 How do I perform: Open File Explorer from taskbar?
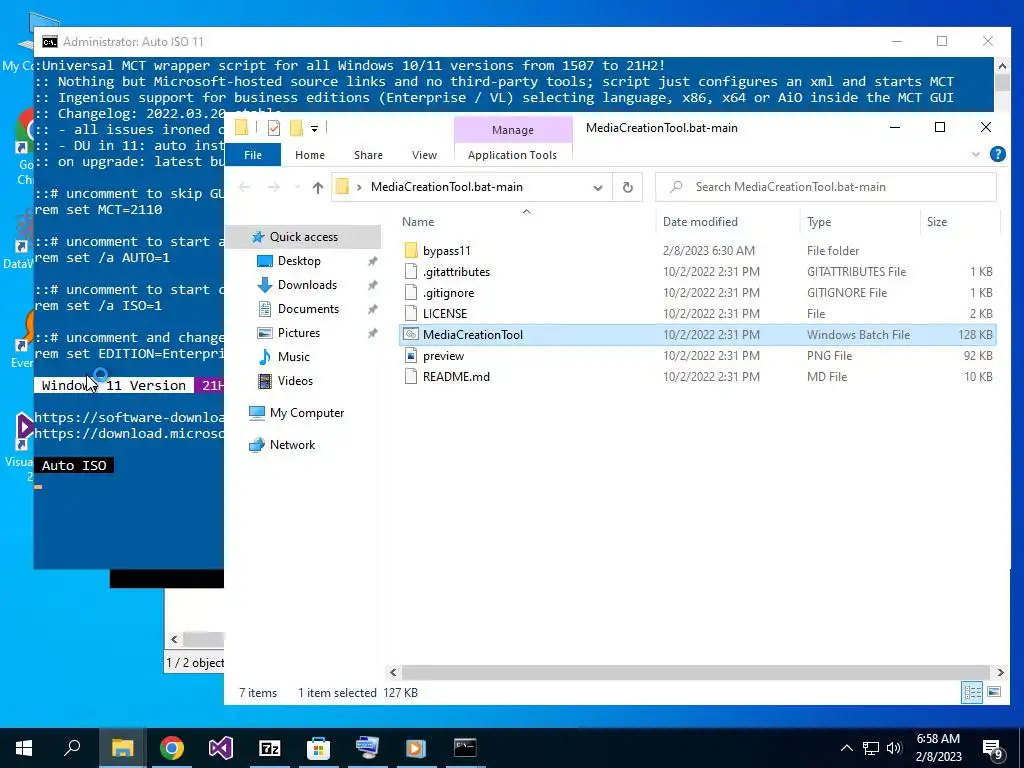click(123, 748)
